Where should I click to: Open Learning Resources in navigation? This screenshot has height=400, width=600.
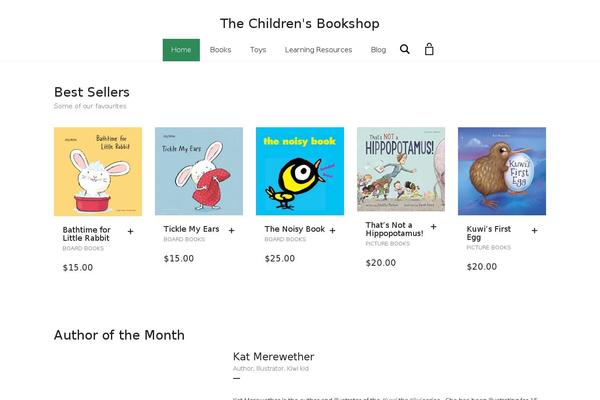pyautogui.click(x=318, y=50)
